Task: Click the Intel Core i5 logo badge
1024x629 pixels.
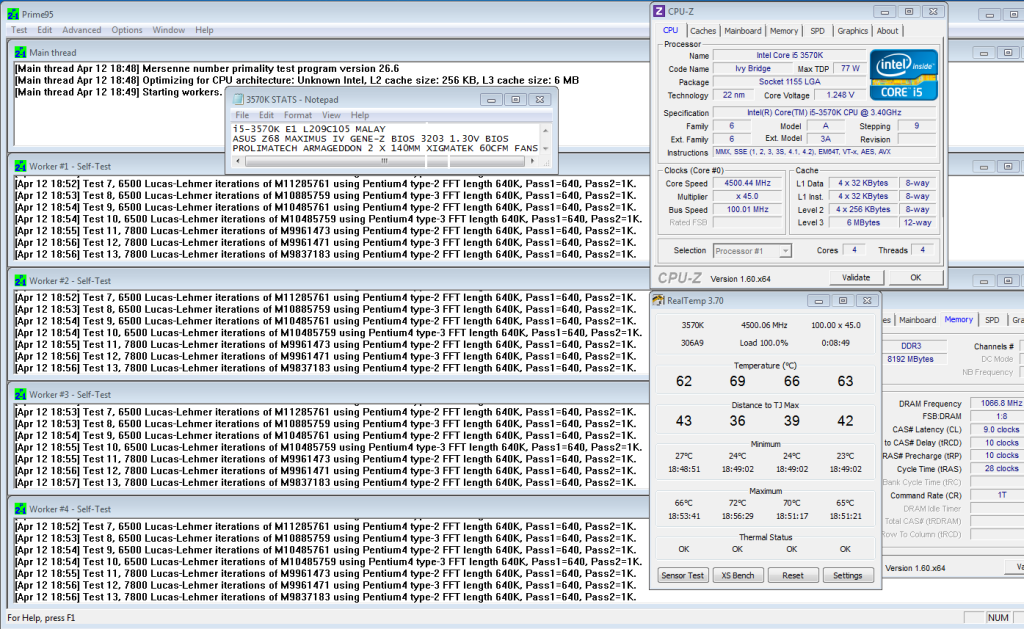Action: click(x=904, y=73)
